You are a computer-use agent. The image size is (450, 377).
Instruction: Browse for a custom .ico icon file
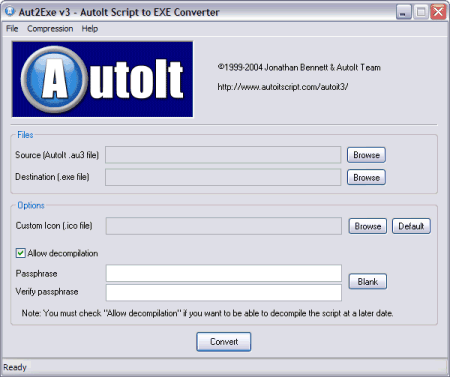click(368, 226)
